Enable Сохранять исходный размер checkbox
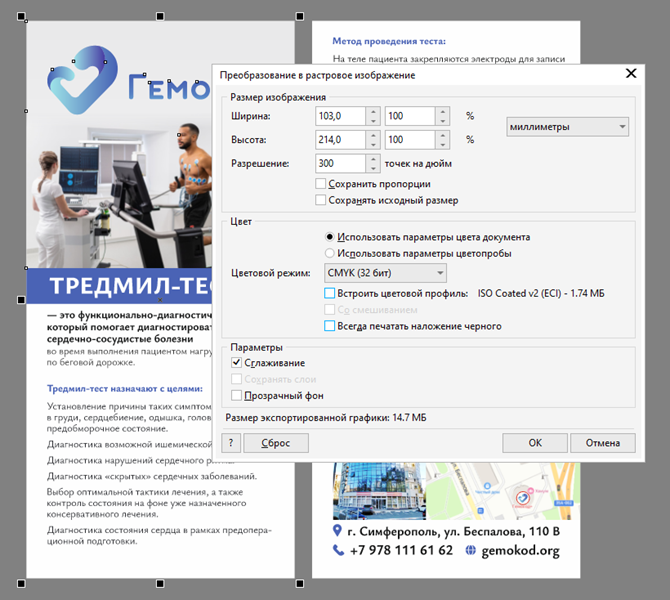 point(320,200)
